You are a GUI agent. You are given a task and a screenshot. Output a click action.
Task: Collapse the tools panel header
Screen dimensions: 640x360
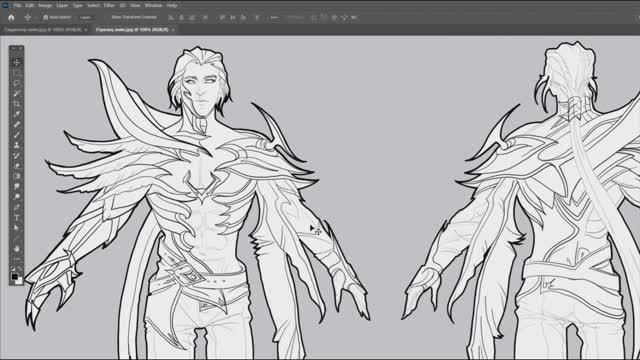[13, 49]
